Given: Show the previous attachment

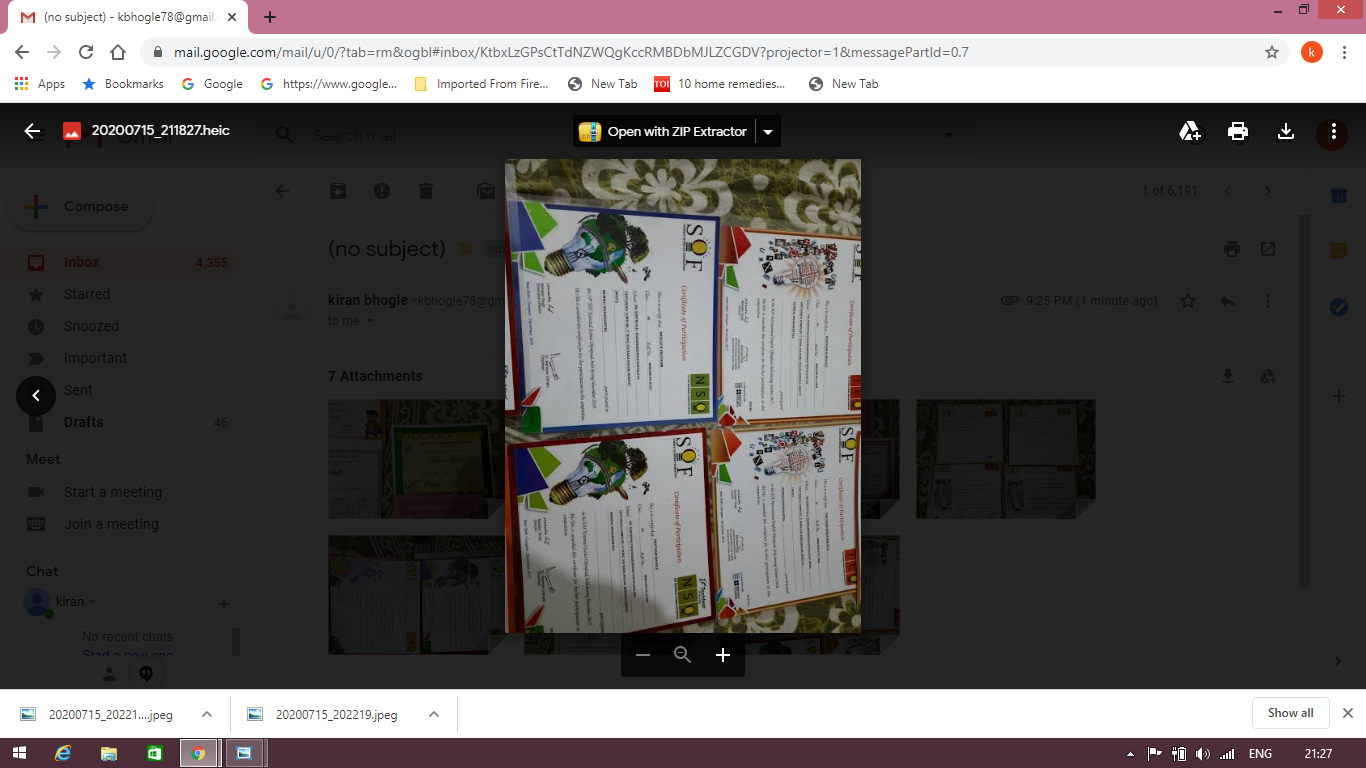Looking at the screenshot, I should point(36,396).
